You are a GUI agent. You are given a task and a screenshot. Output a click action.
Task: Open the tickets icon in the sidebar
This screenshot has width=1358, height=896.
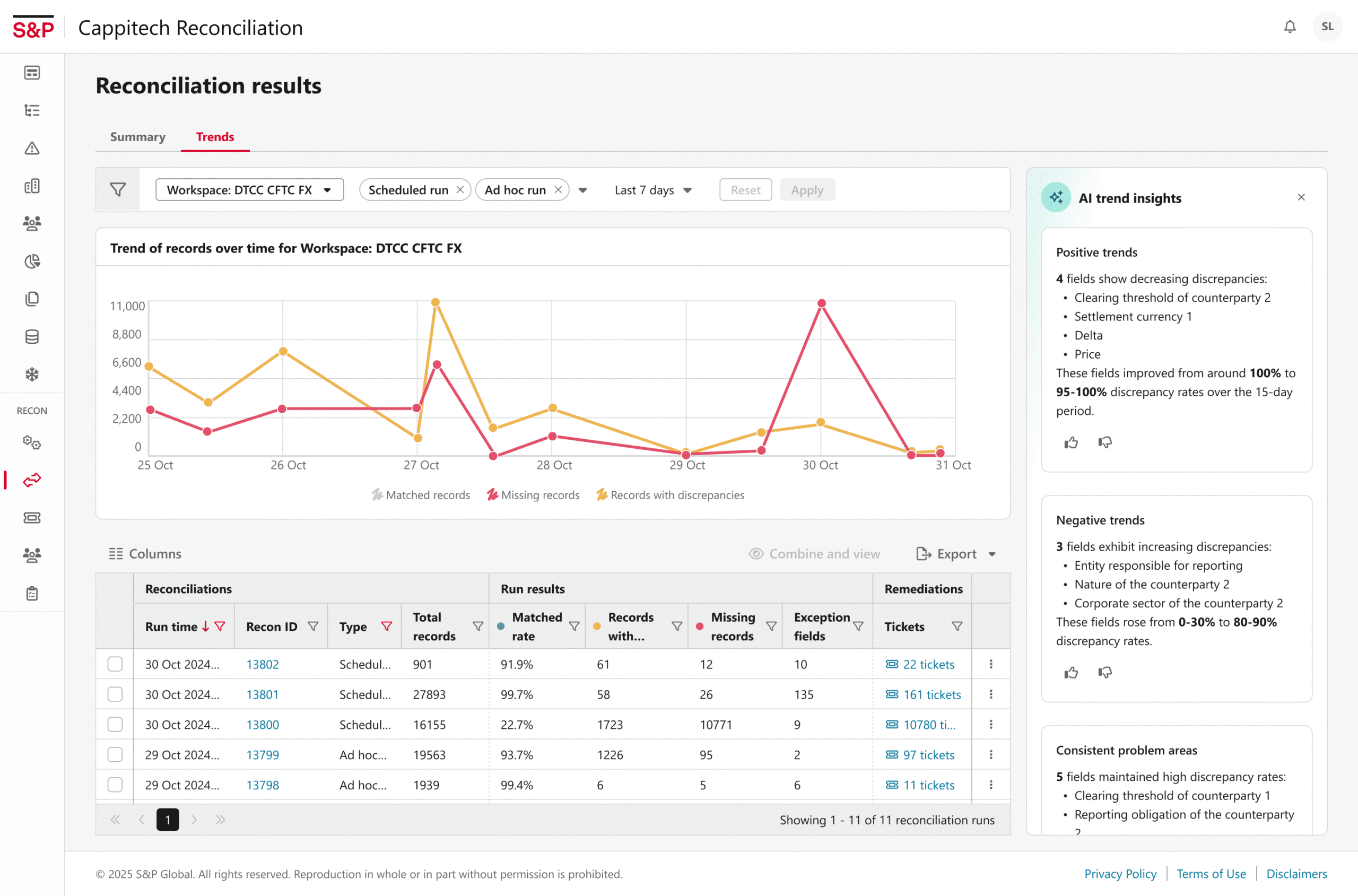point(32,518)
